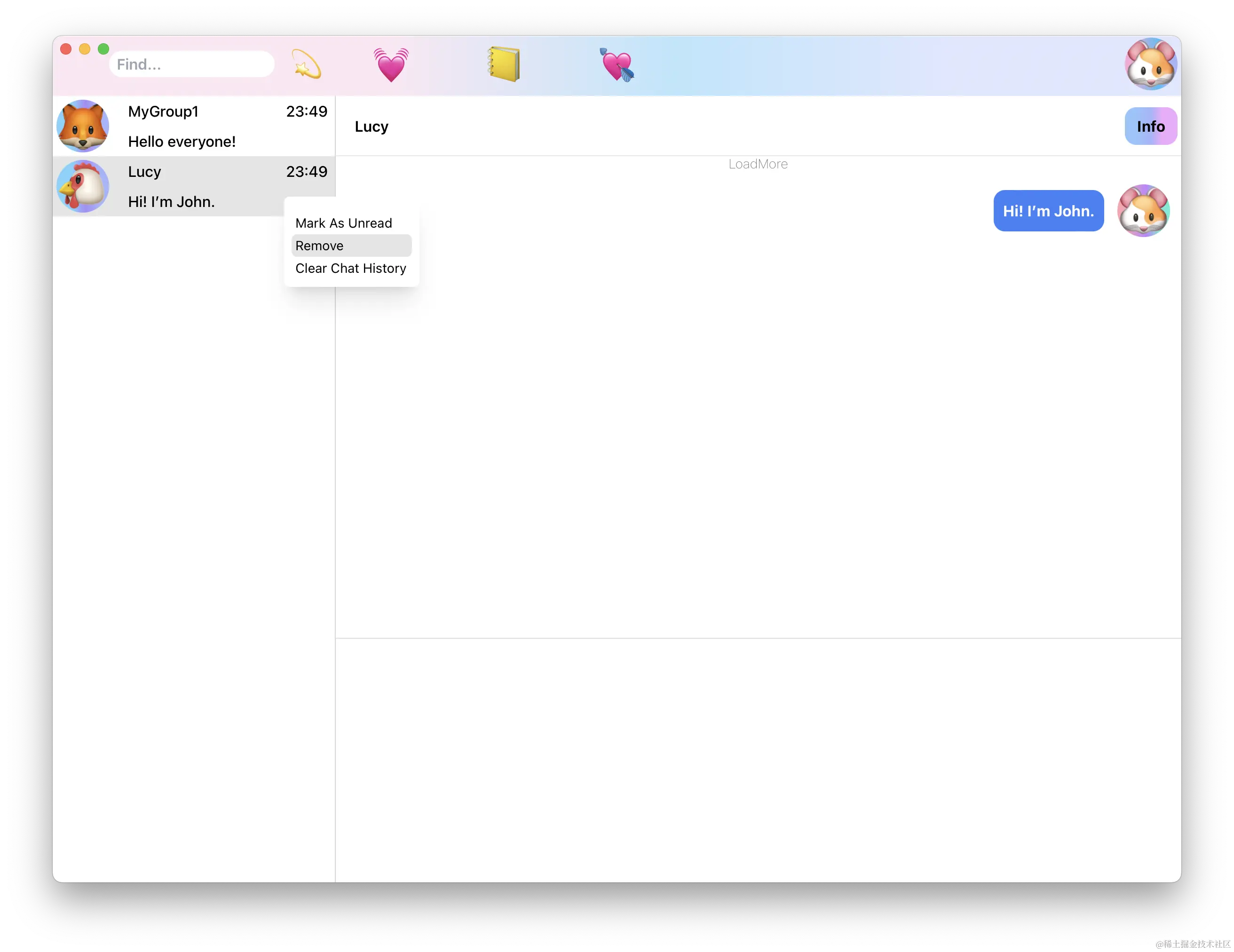Click the Lucy chat title
The image size is (1234, 952).
pyautogui.click(x=371, y=127)
